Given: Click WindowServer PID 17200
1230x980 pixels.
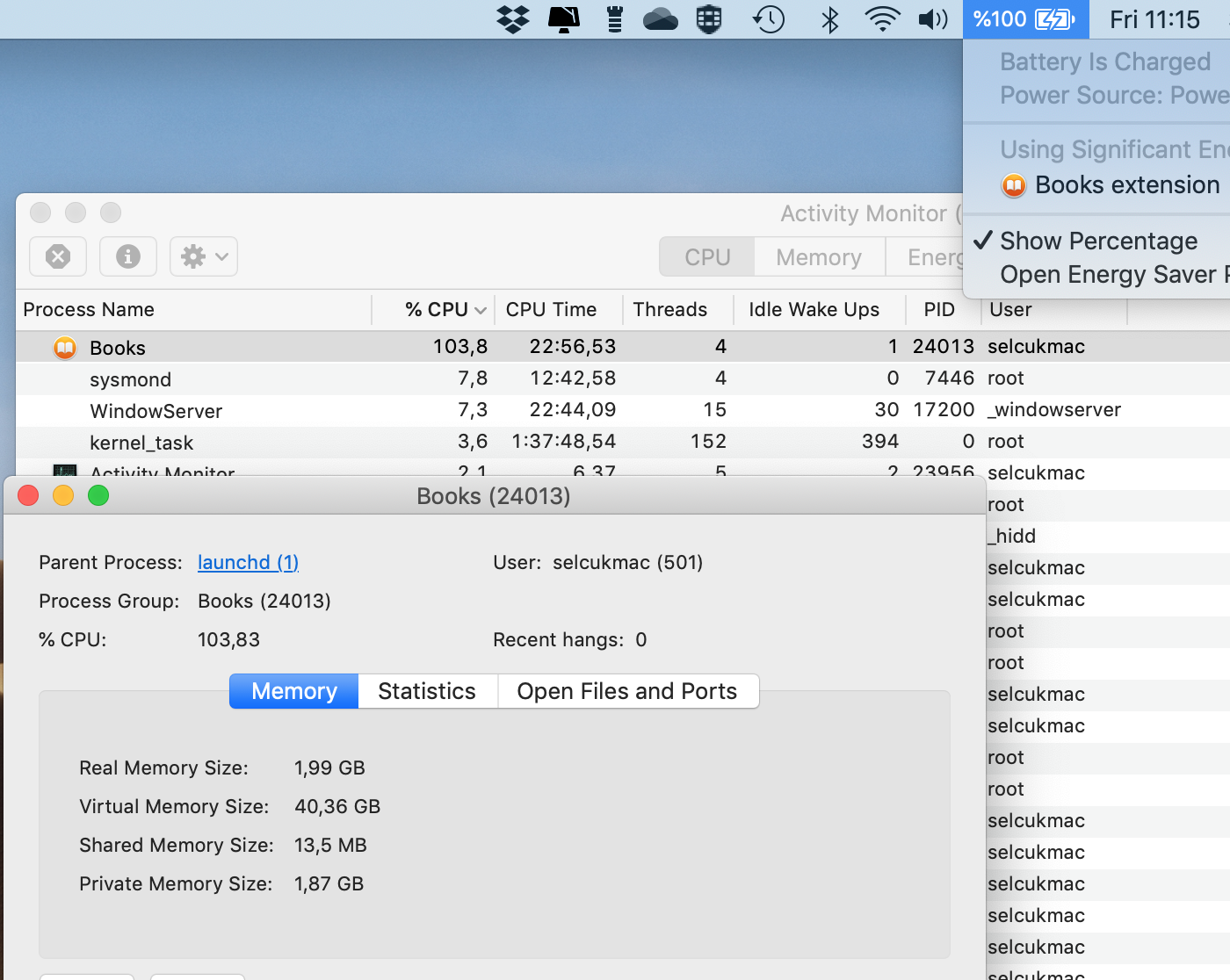Looking at the screenshot, I should coord(944,409).
